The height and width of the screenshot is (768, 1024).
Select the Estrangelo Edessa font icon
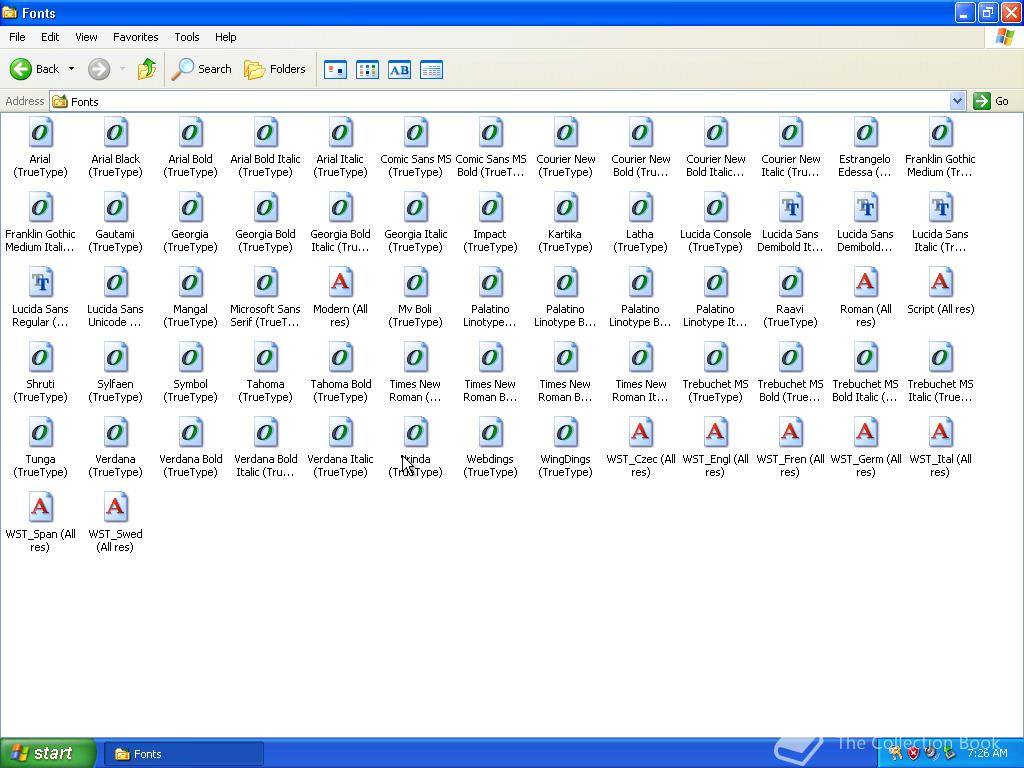coord(865,133)
